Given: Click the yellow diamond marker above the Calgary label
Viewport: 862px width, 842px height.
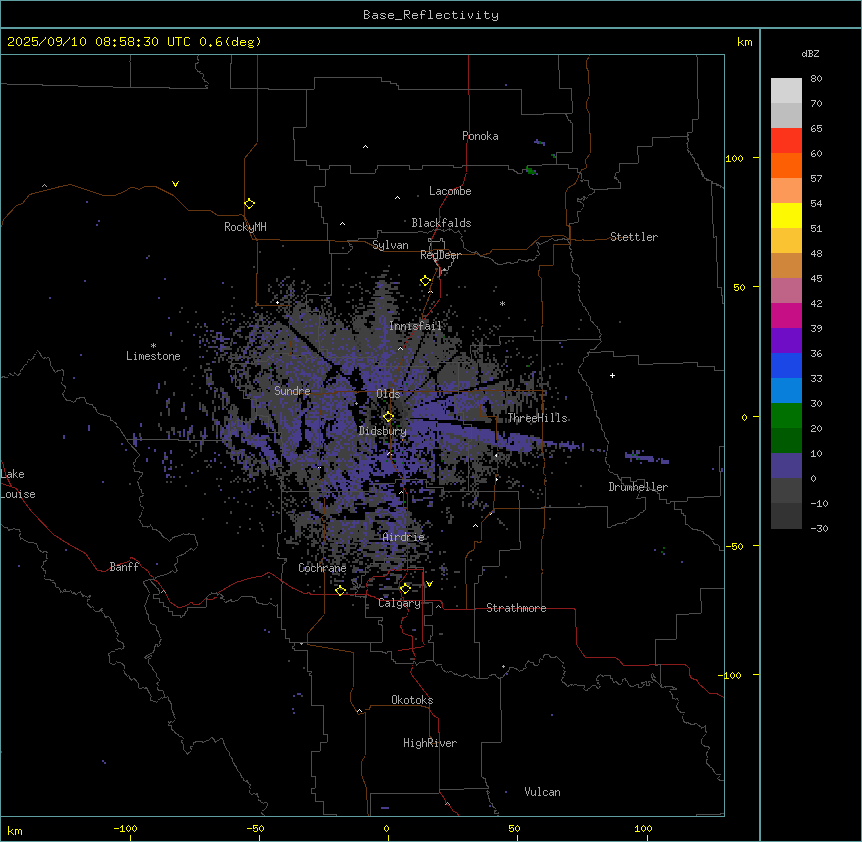Looking at the screenshot, I should [x=405, y=589].
